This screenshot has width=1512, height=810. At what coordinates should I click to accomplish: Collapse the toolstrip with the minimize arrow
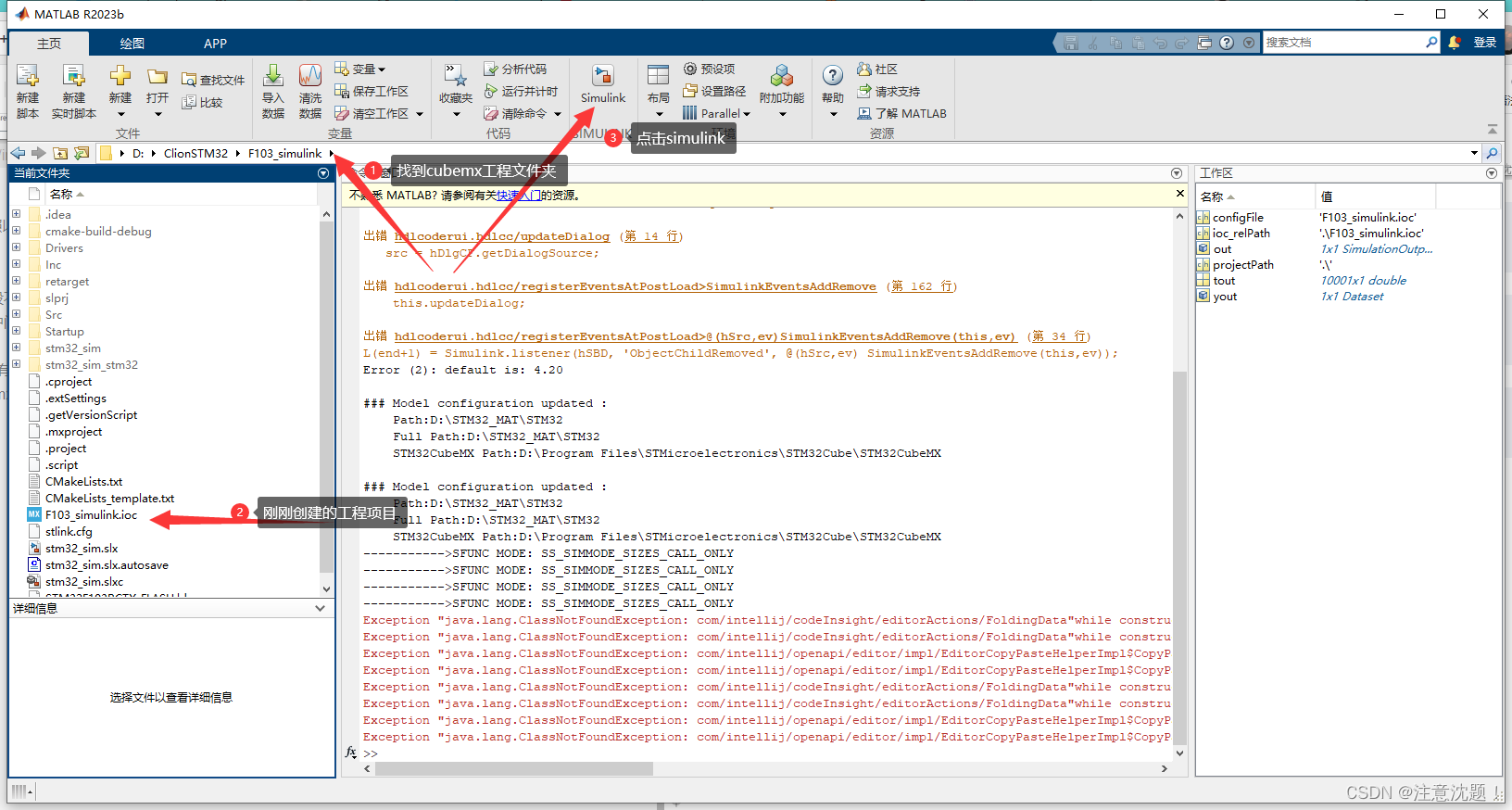click(1492, 130)
